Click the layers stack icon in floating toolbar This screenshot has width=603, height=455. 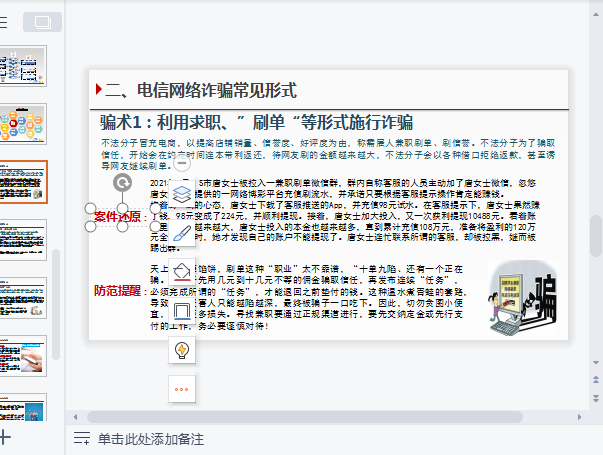[x=181, y=192]
